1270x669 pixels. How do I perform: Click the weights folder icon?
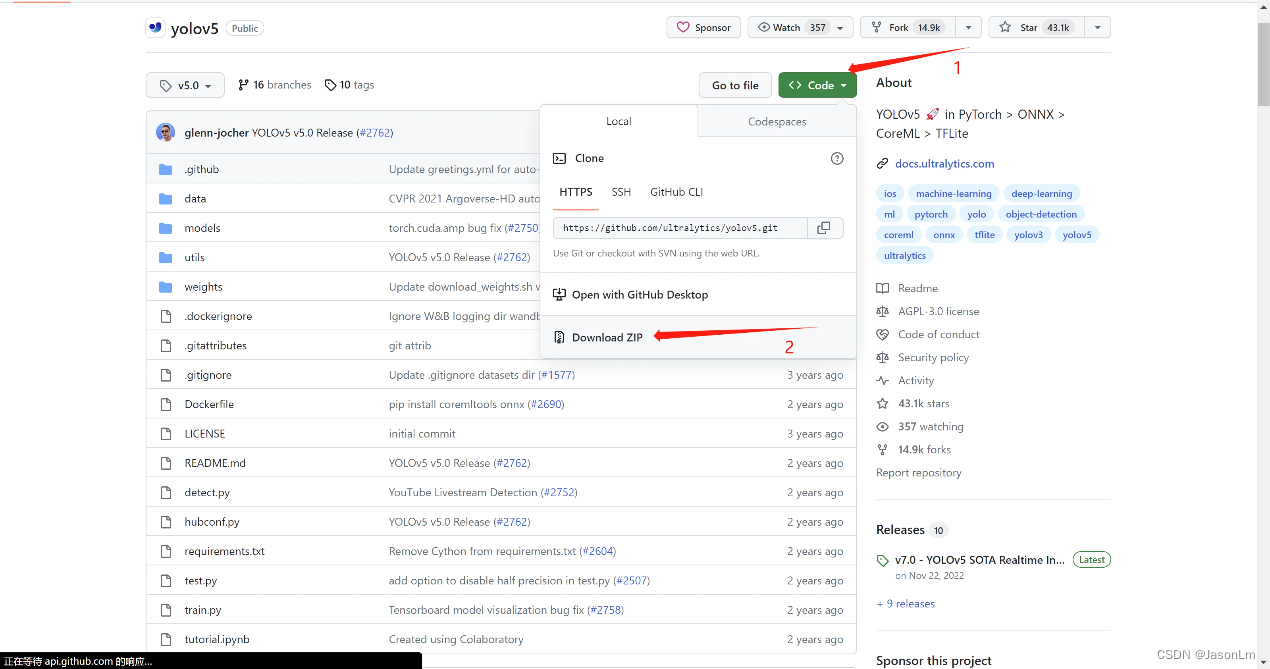coord(166,287)
